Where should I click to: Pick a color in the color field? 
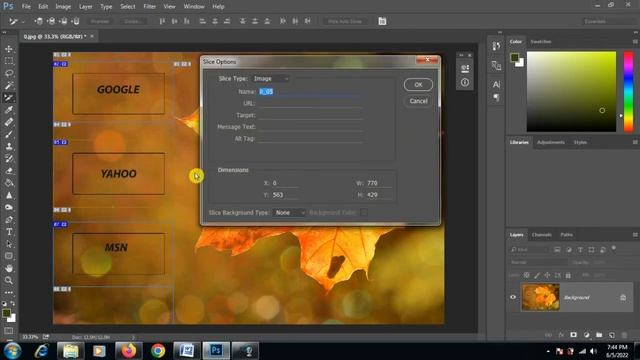click(571, 91)
